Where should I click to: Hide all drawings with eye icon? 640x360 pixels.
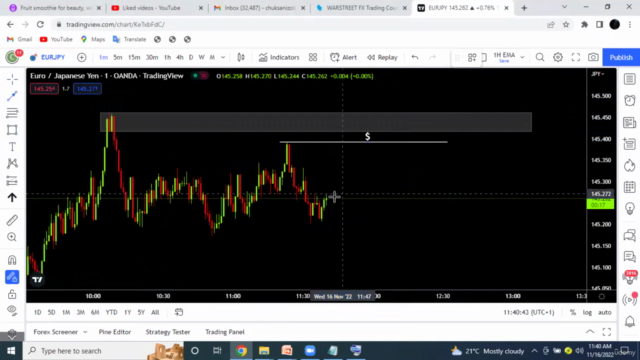tap(12, 310)
